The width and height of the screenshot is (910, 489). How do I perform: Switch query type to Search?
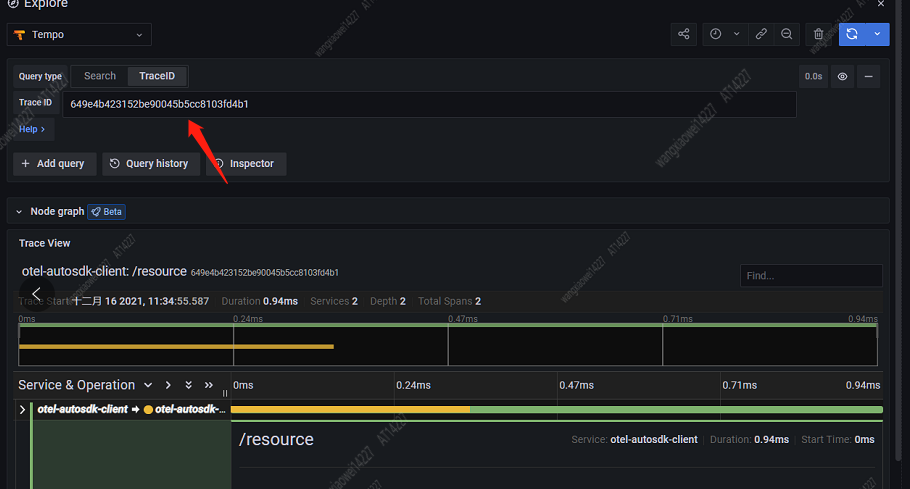100,76
